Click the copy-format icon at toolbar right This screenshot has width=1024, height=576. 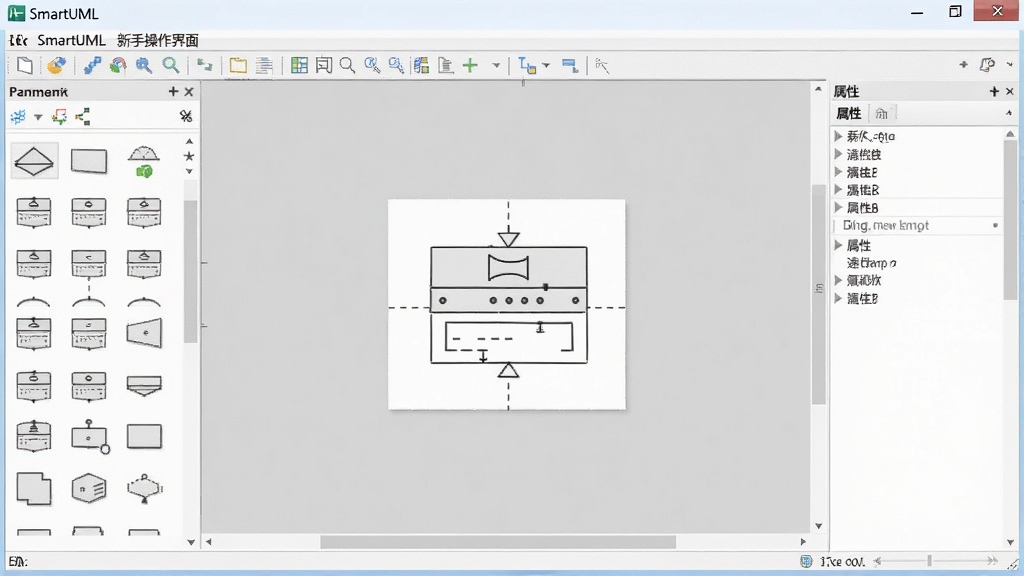click(x=987, y=65)
